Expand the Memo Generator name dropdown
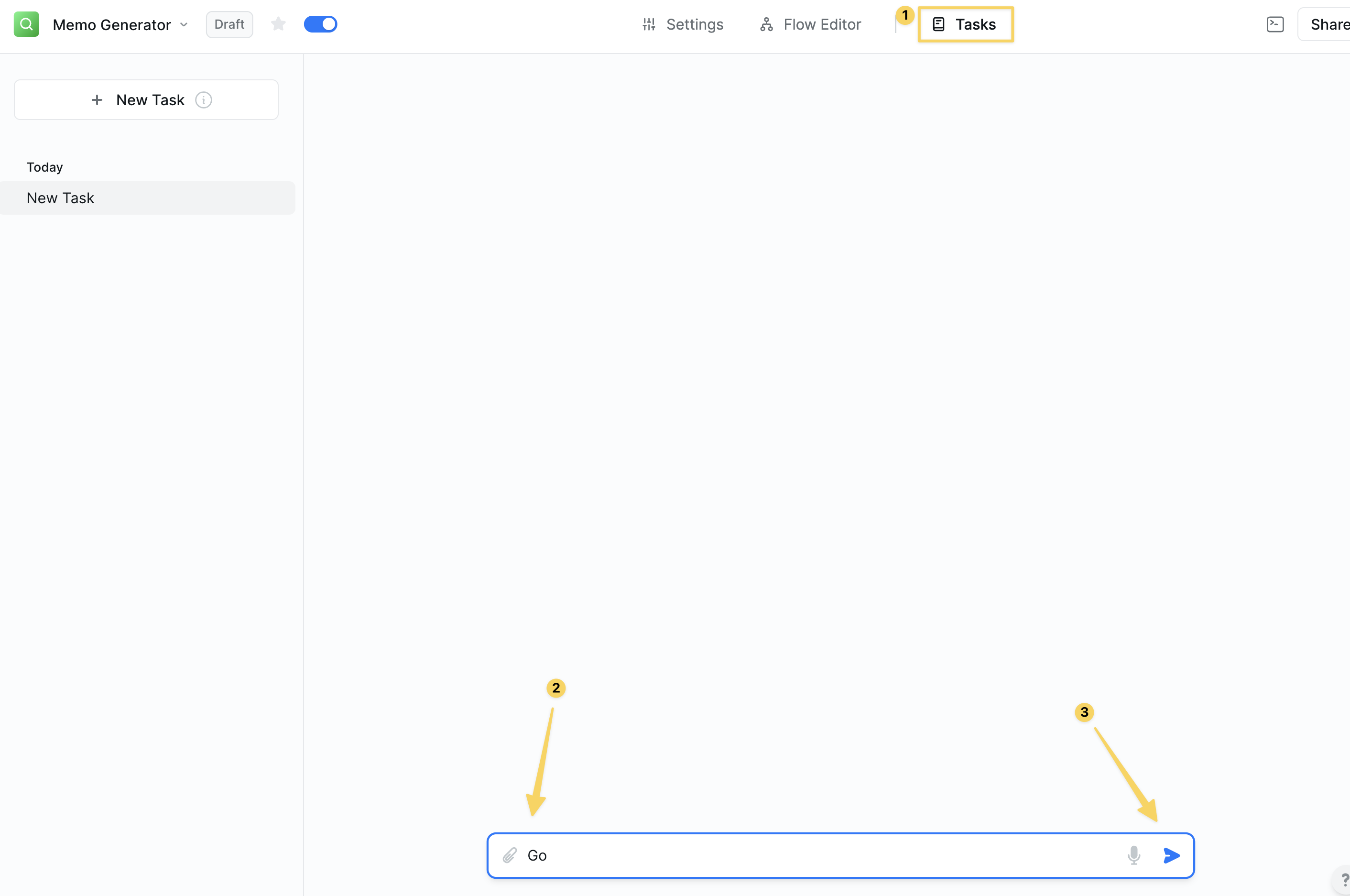 pos(184,24)
